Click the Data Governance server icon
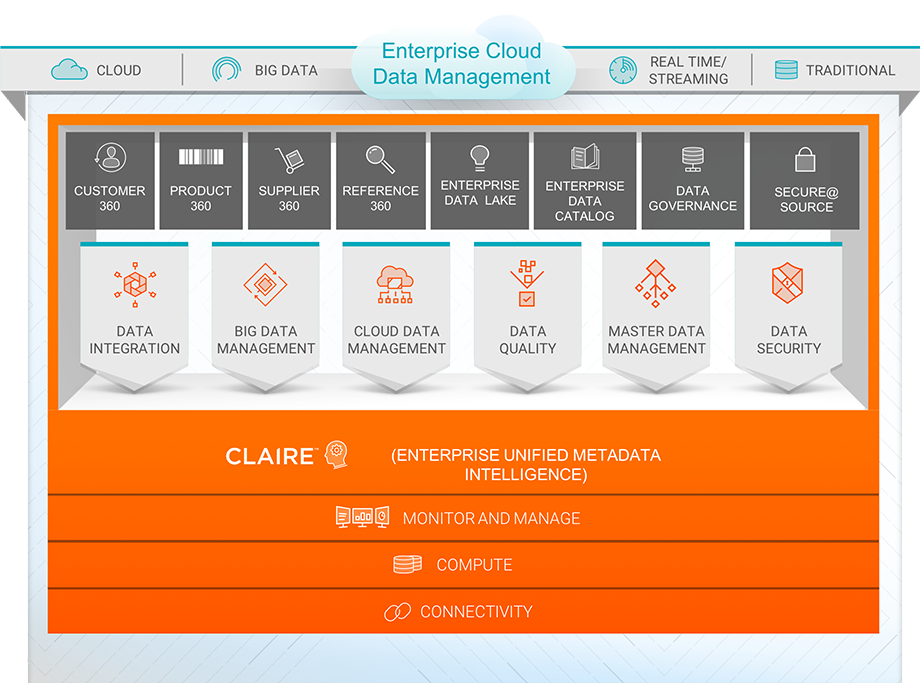This screenshot has height=683, width=920. (692, 159)
